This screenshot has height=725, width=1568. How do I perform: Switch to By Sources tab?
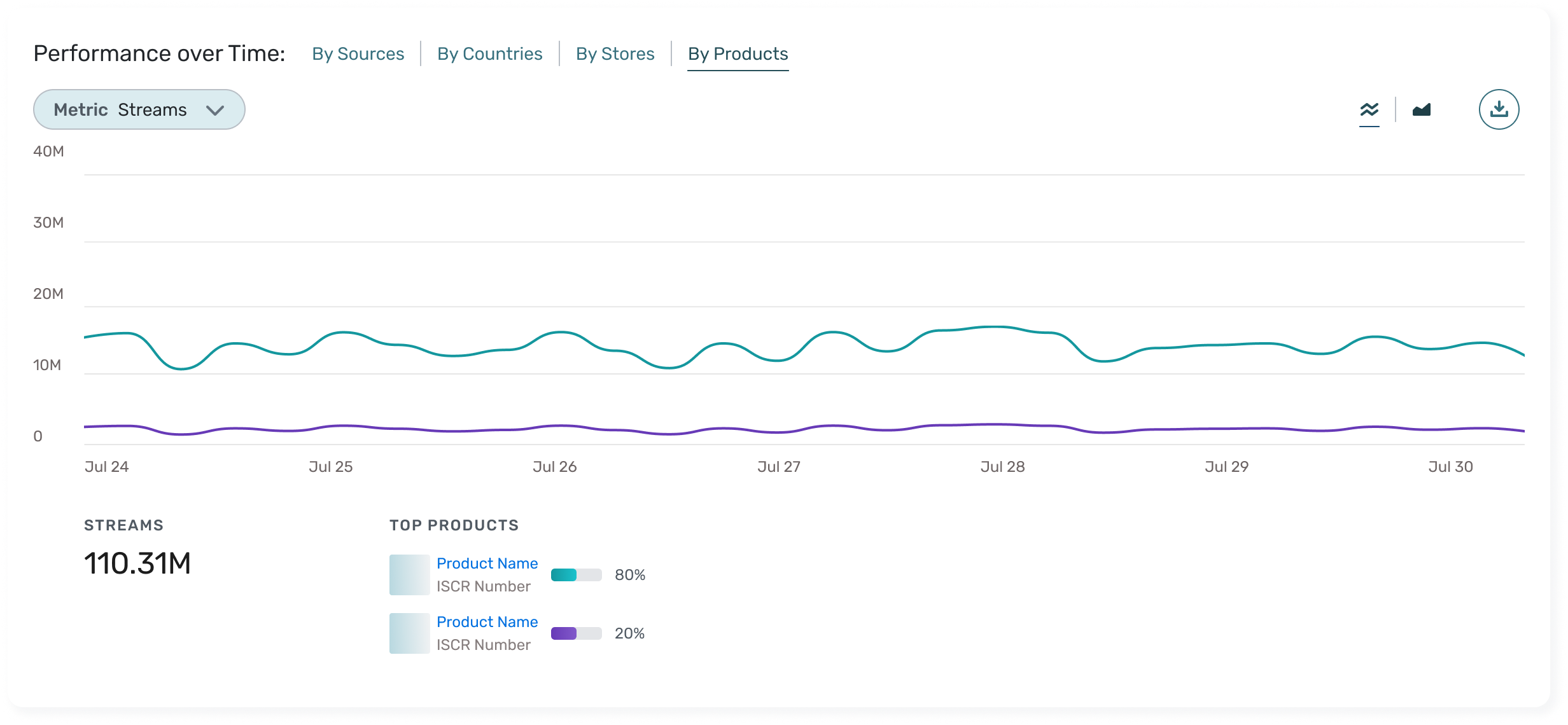[x=358, y=54]
